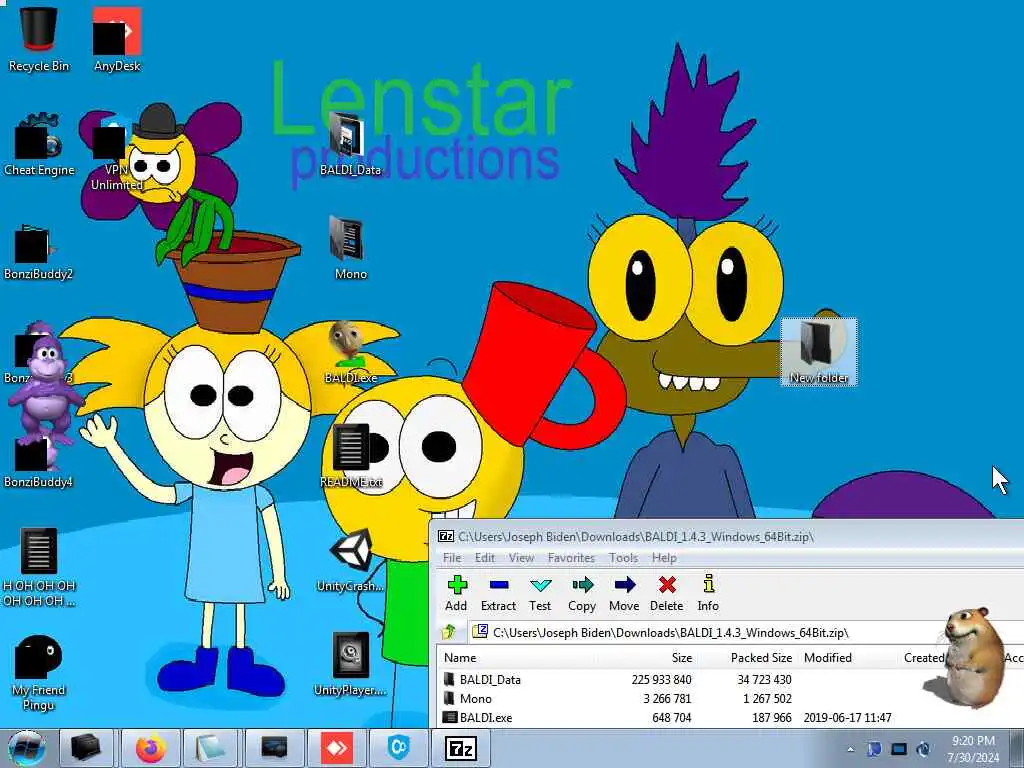Click the Info toolbar icon in 7-Zip

[x=709, y=593]
